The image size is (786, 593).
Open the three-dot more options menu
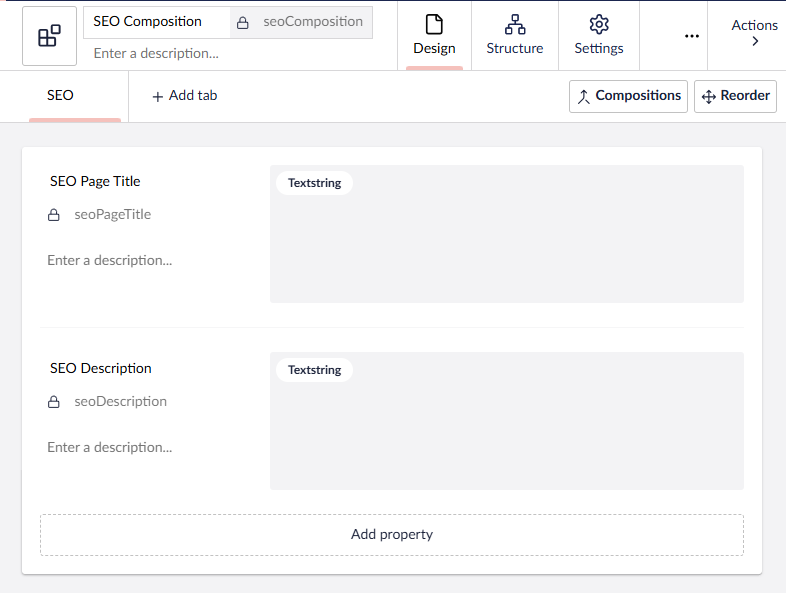(691, 36)
